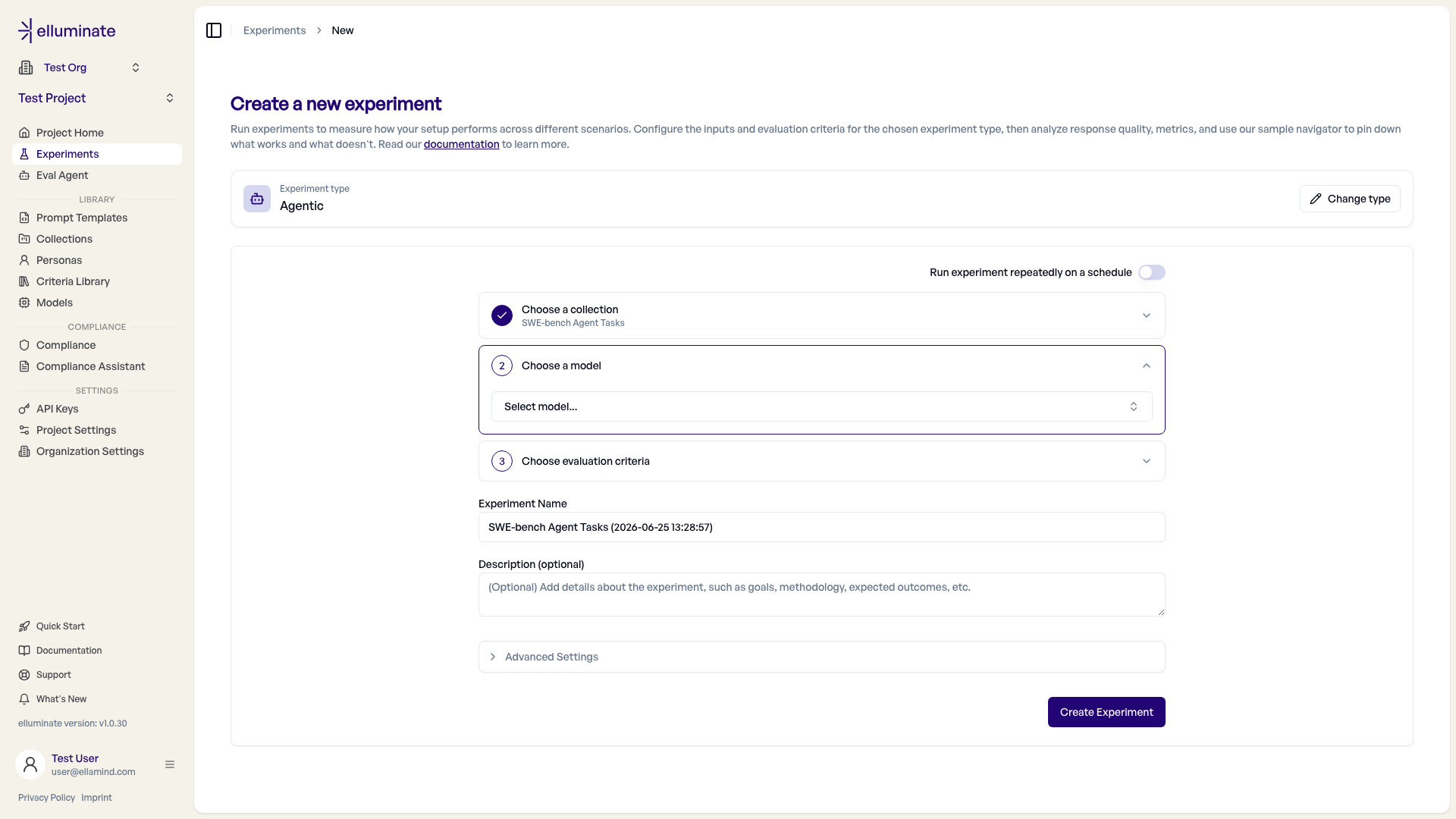This screenshot has width=1456, height=819.
Task: Click the API Keys key icon
Action: tap(24, 409)
